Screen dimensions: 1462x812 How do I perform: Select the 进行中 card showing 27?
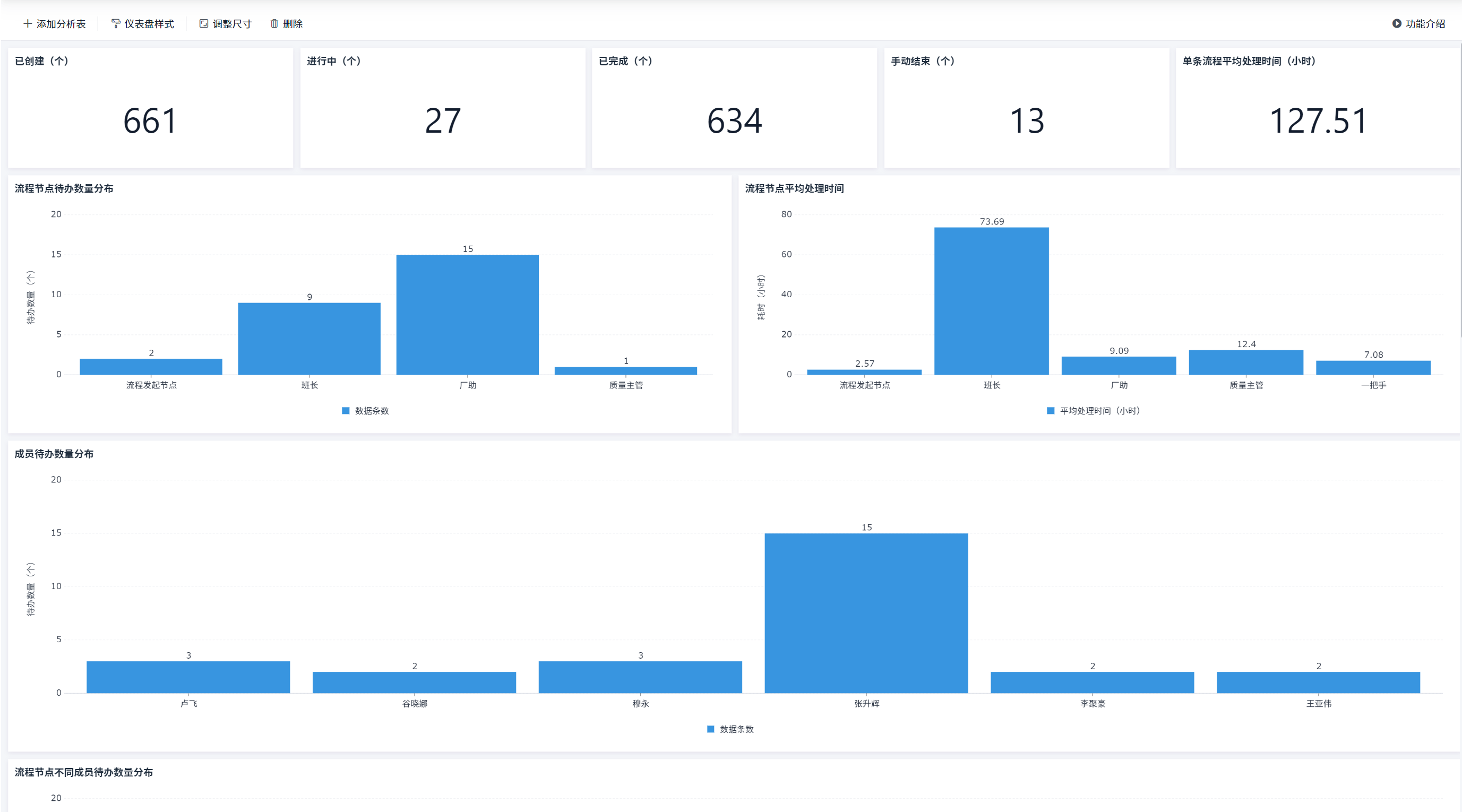(443, 108)
